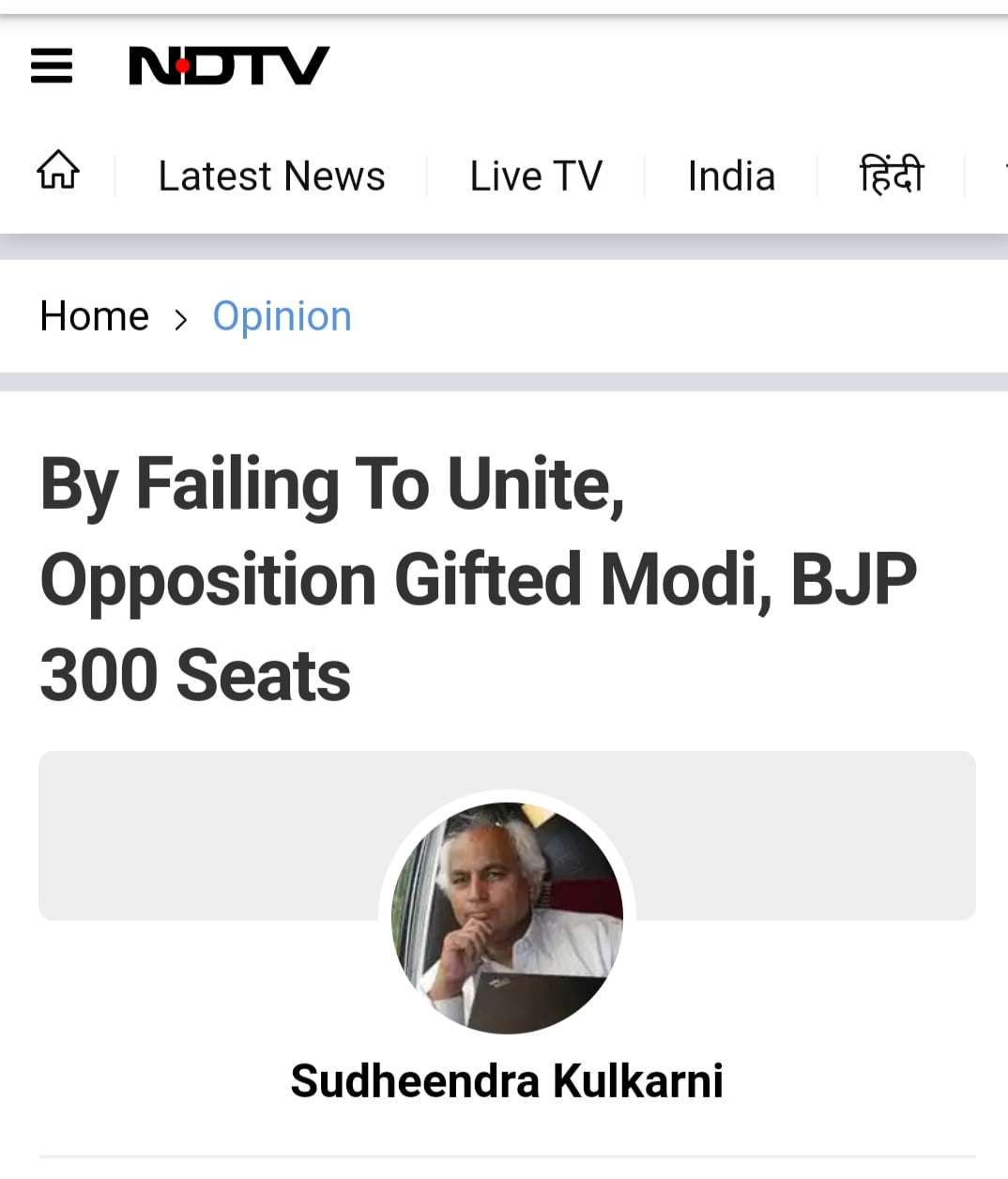The height and width of the screenshot is (1179, 1008).
Task: Open the Opinion breadcrumb link
Action: [282, 317]
